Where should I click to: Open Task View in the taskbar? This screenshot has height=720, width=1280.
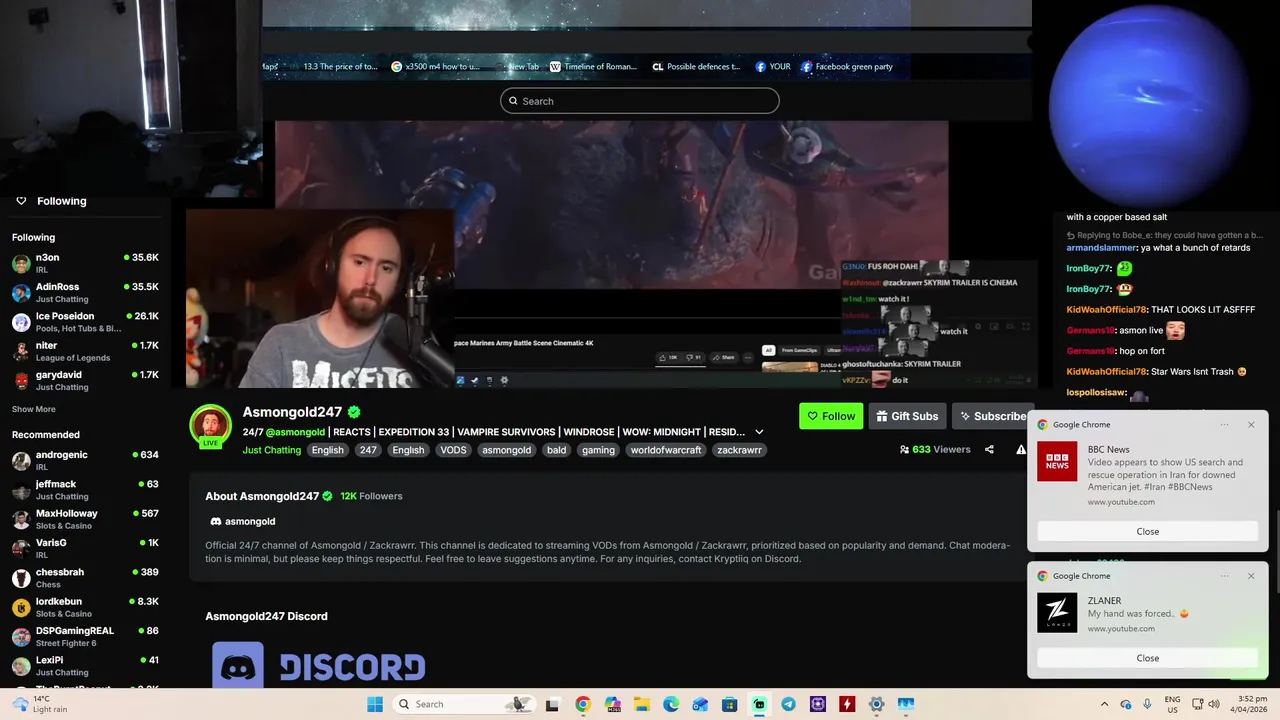click(x=552, y=704)
